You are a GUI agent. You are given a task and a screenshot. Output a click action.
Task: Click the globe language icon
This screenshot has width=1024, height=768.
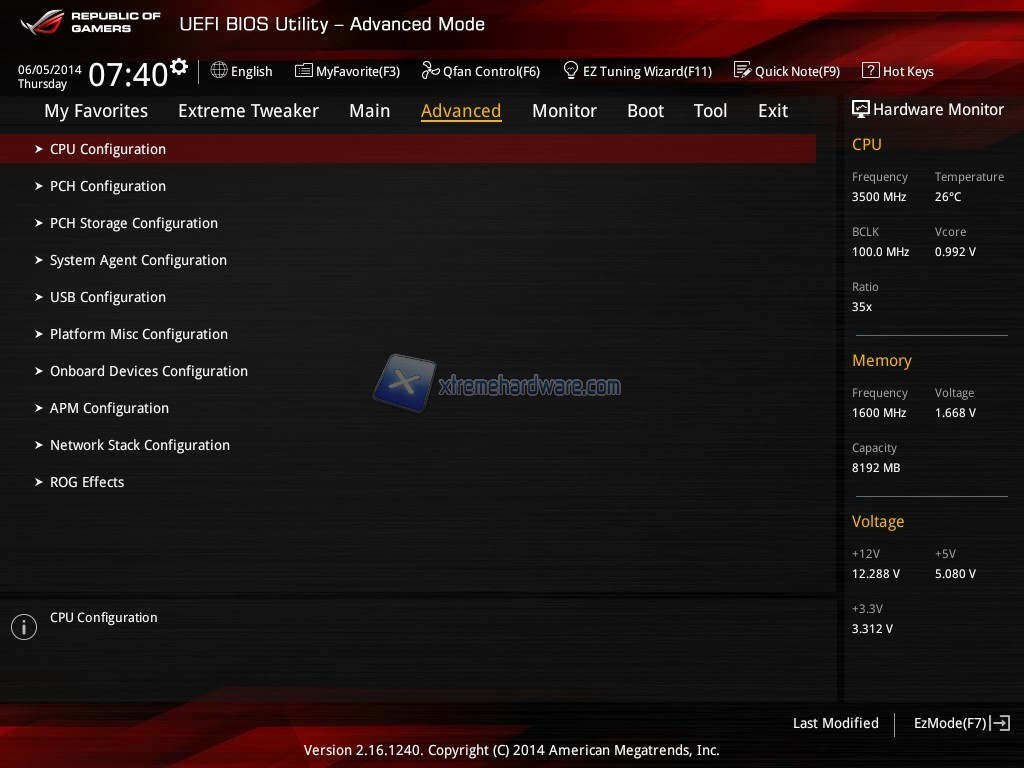(219, 71)
